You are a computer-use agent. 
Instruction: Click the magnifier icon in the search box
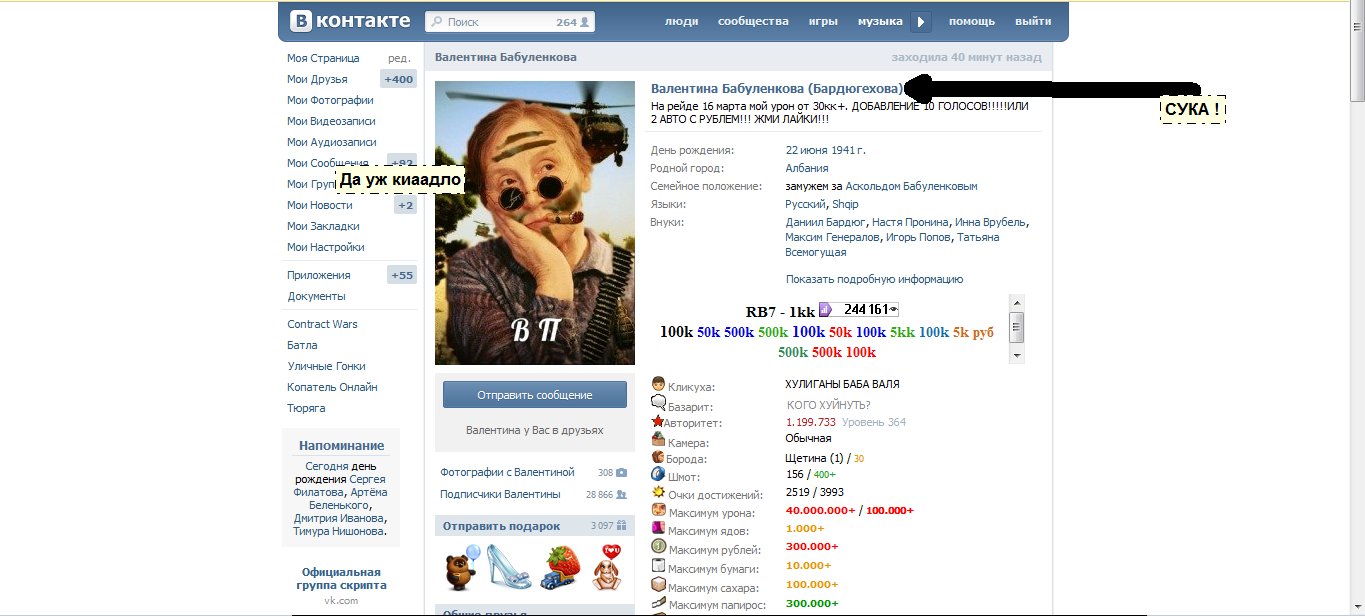coord(437,21)
